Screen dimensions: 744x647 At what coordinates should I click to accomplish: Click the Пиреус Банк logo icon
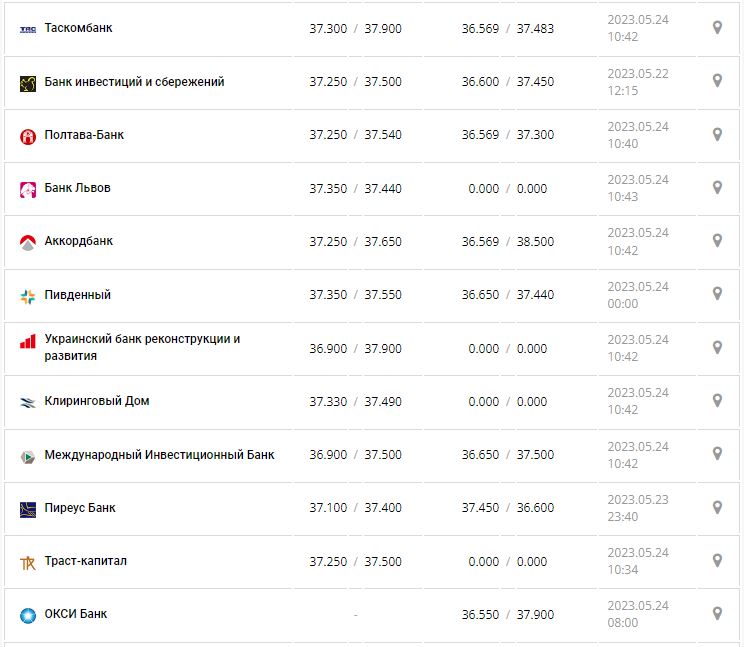pos(28,509)
